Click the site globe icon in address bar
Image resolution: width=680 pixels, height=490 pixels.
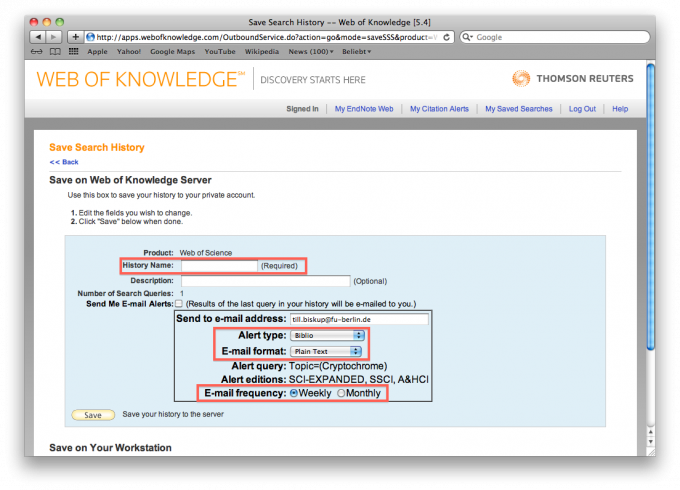coord(90,37)
